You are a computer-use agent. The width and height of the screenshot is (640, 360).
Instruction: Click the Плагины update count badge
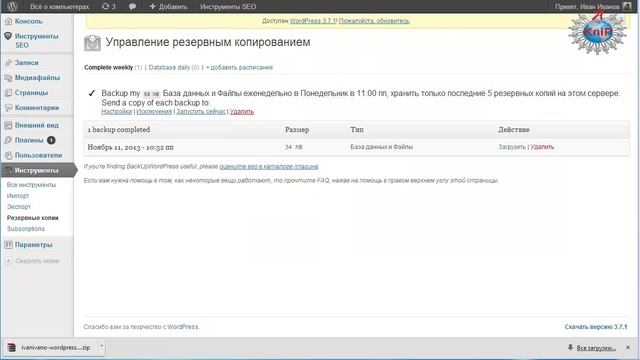pyautogui.click(x=51, y=140)
